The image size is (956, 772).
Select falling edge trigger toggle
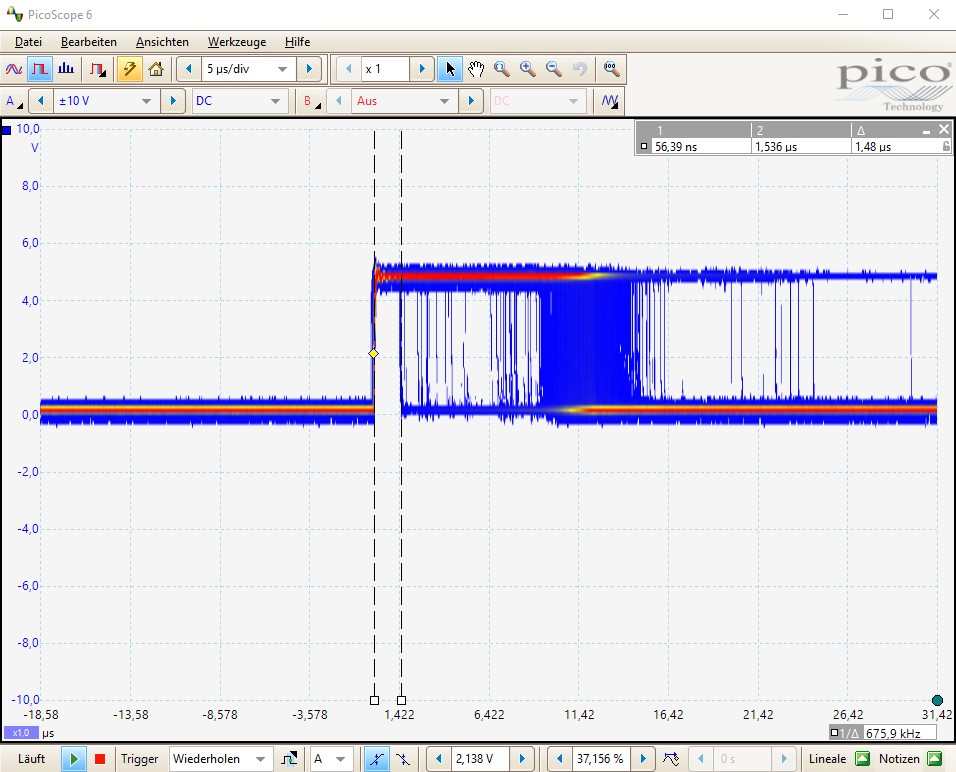[402, 759]
